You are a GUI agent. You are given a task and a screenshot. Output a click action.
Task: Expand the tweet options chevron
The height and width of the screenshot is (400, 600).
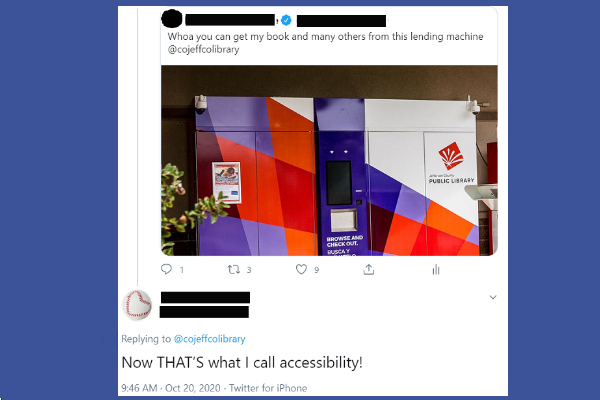(x=493, y=297)
